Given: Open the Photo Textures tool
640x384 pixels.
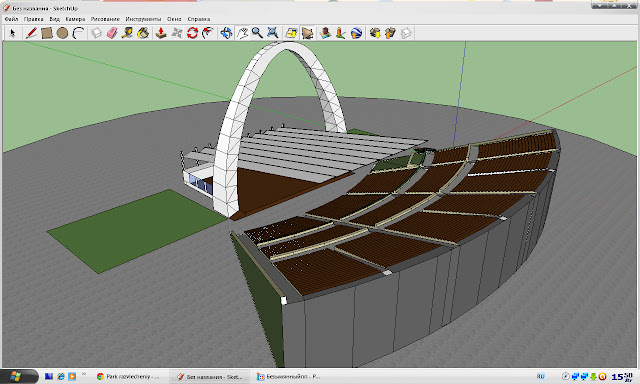Looking at the screenshot, I should (x=341, y=33).
